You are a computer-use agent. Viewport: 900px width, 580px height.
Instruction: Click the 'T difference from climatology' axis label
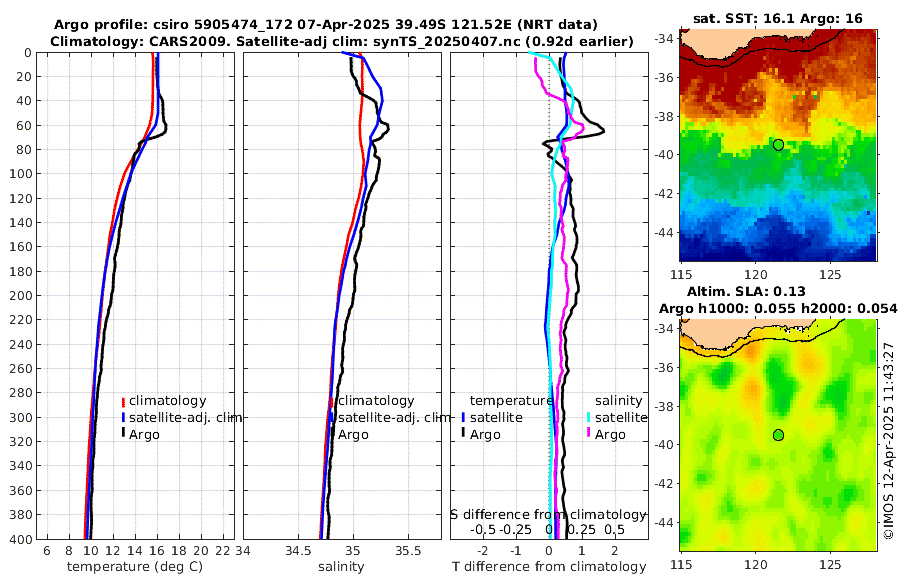pyautogui.click(x=549, y=567)
